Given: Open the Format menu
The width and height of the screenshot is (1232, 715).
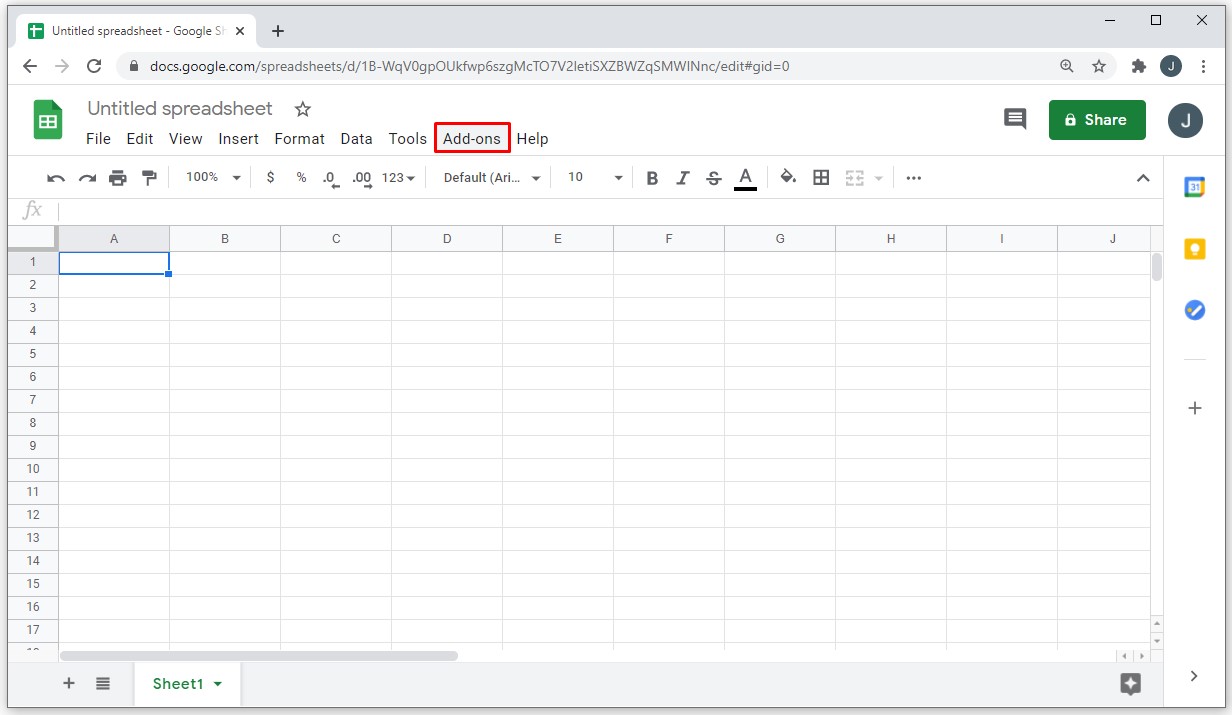Looking at the screenshot, I should [x=299, y=139].
